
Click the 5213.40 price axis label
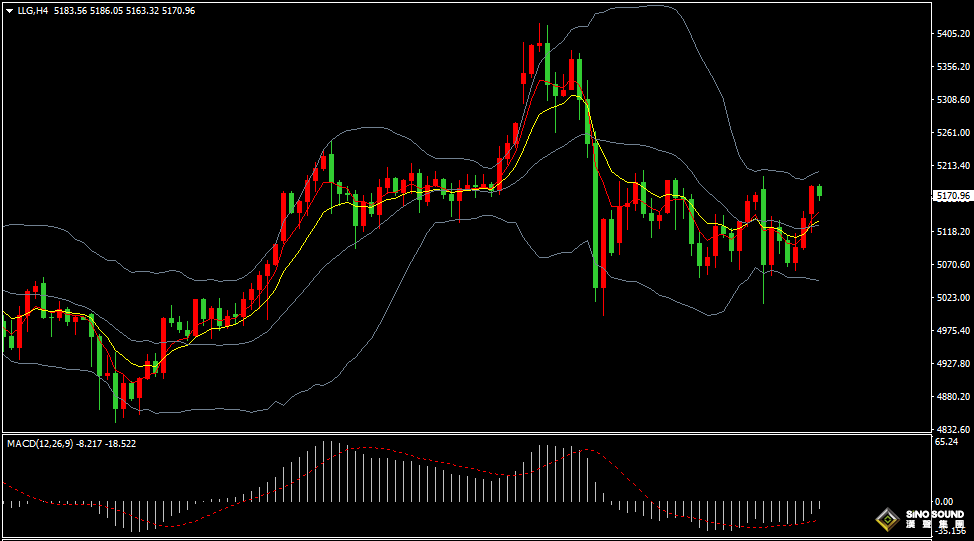(953, 165)
